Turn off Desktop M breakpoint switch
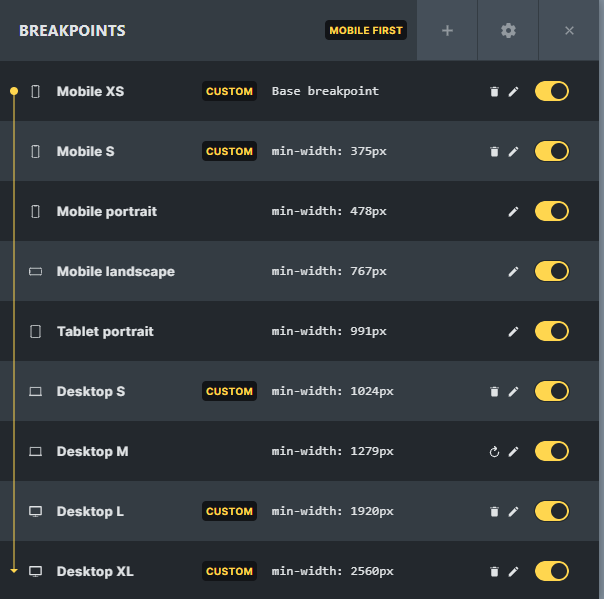 552,451
